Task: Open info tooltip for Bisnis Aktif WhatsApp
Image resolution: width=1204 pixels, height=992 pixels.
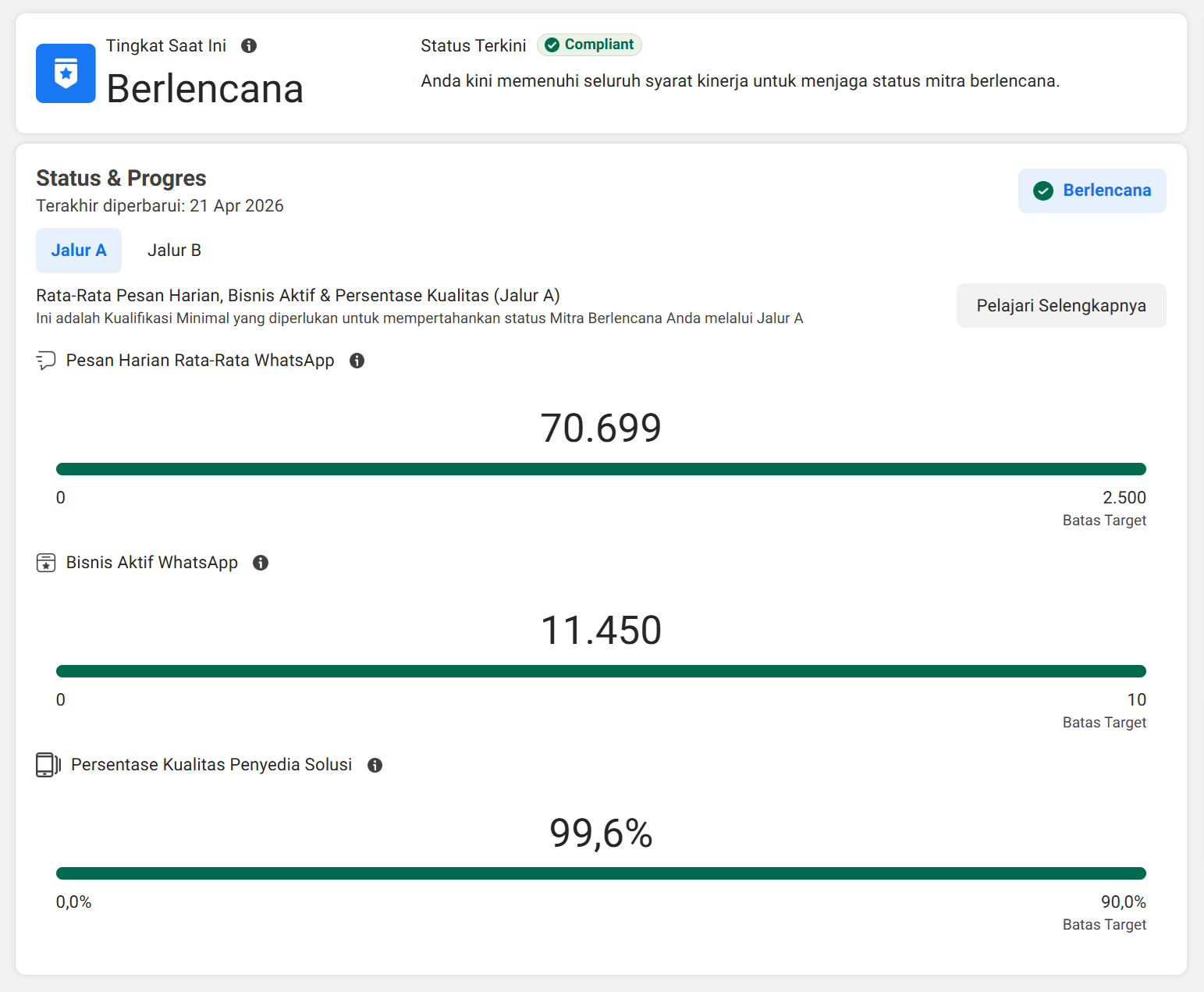Action: coord(261,562)
